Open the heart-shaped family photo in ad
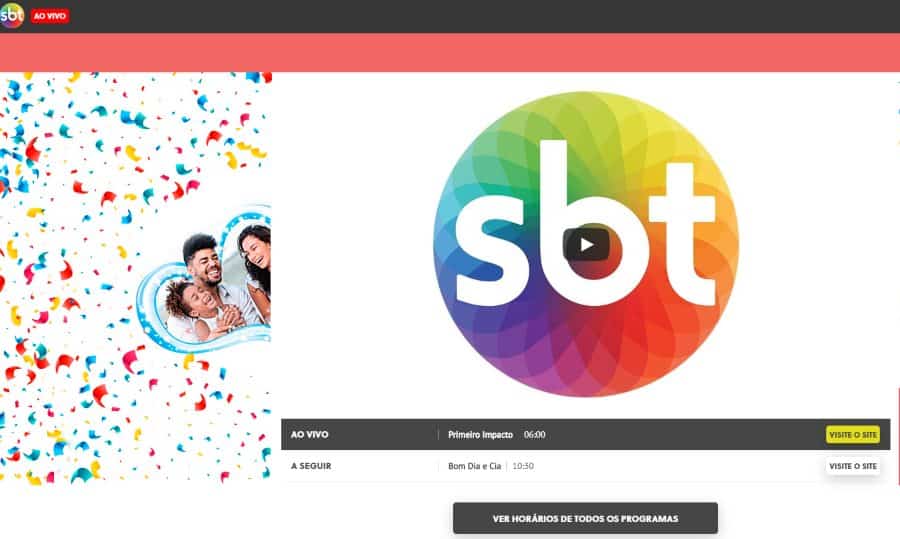This screenshot has width=900, height=539. (x=205, y=281)
